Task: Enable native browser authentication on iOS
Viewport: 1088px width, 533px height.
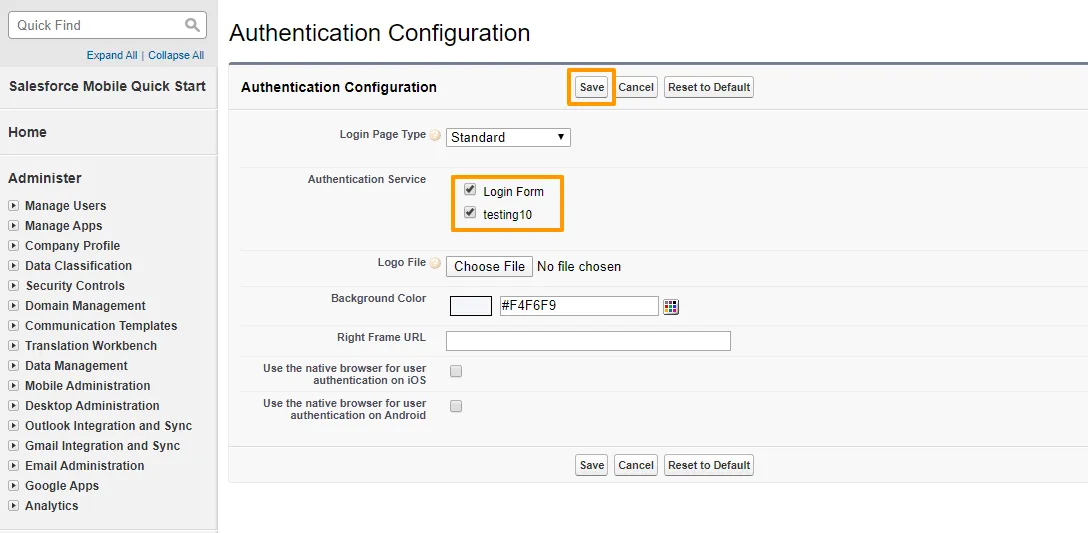Action: click(456, 371)
